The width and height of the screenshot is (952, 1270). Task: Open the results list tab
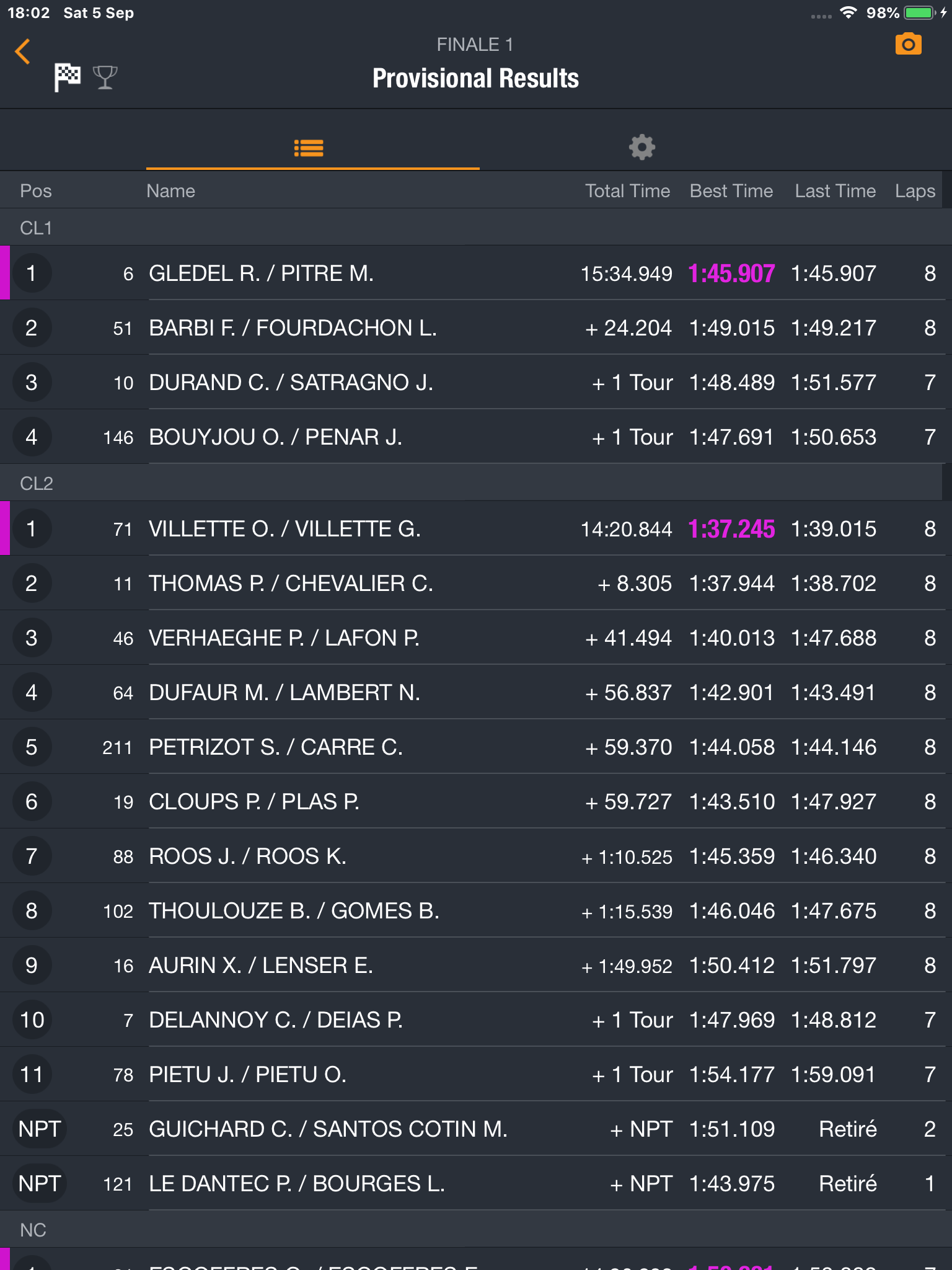(309, 148)
